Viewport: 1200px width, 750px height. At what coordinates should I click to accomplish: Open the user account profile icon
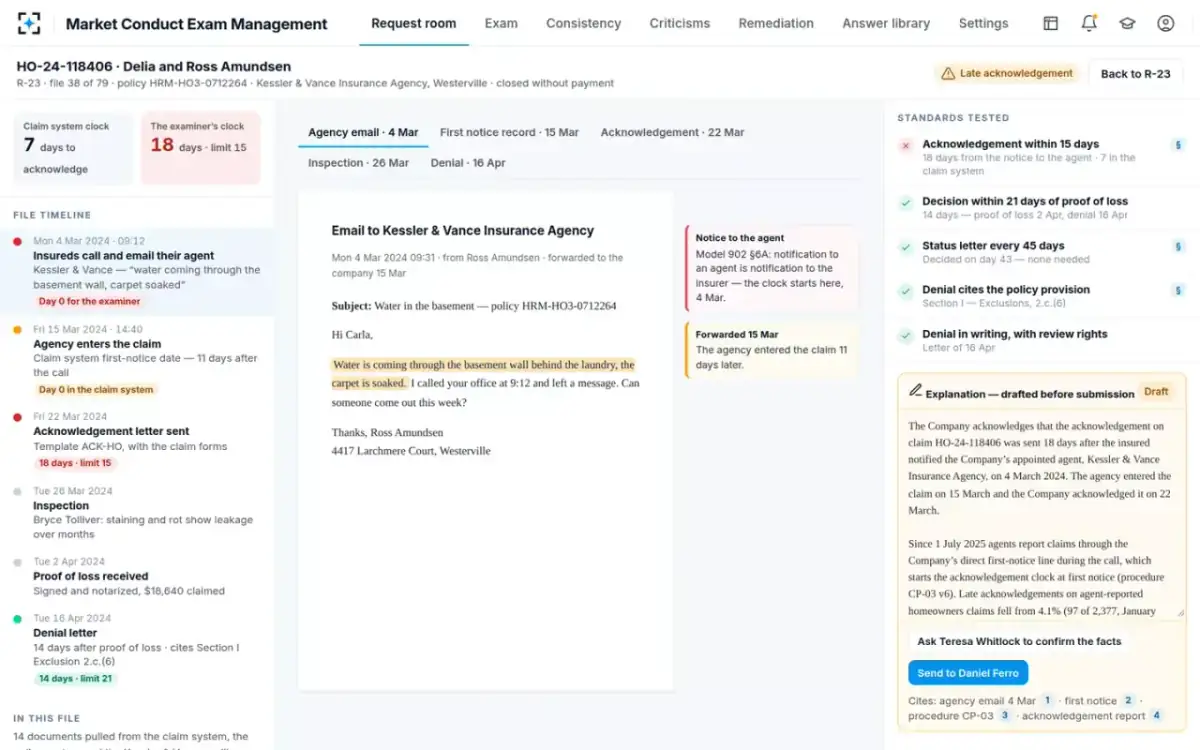(x=1165, y=23)
